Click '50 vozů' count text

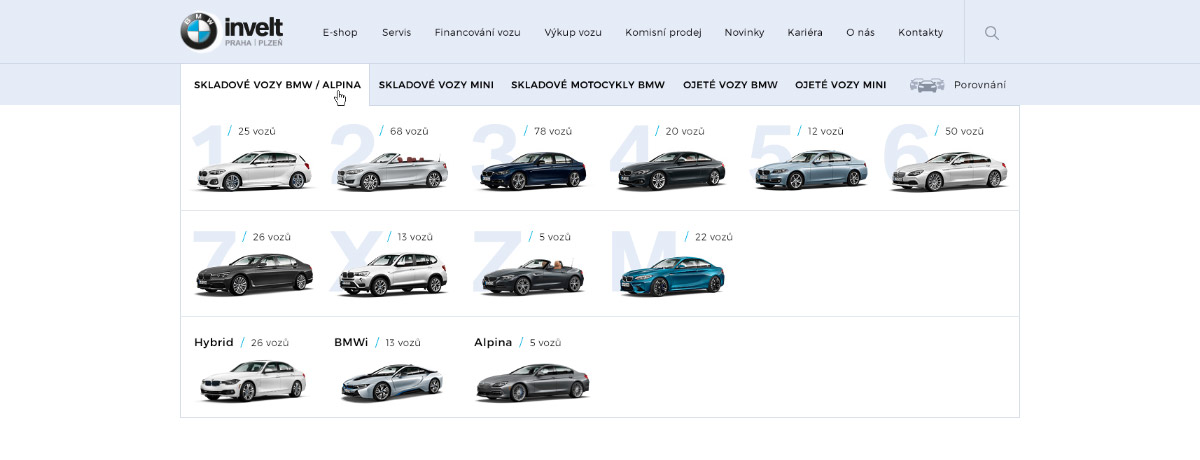[x=965, y=131]
